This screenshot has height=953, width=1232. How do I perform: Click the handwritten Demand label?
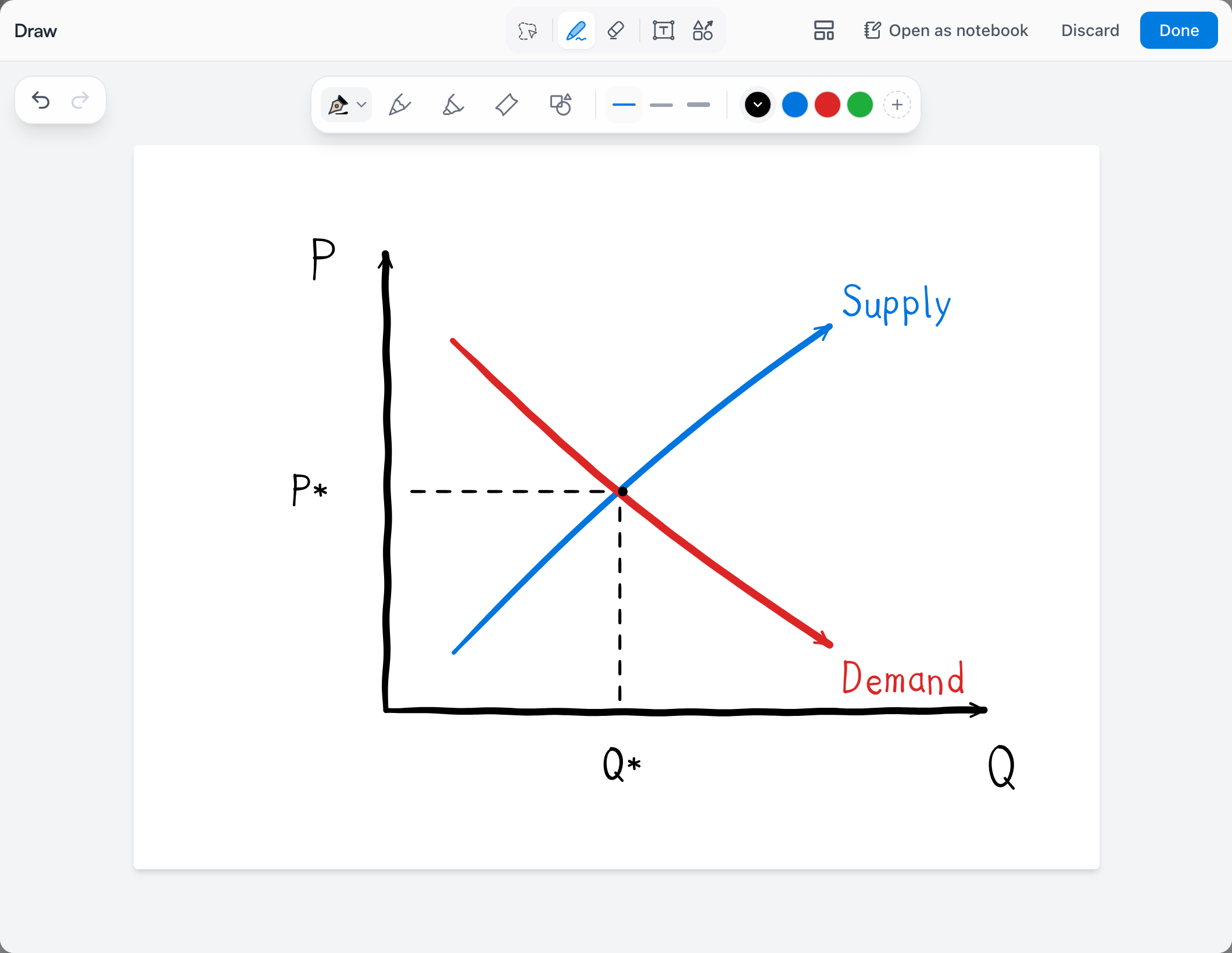(904, 678)
